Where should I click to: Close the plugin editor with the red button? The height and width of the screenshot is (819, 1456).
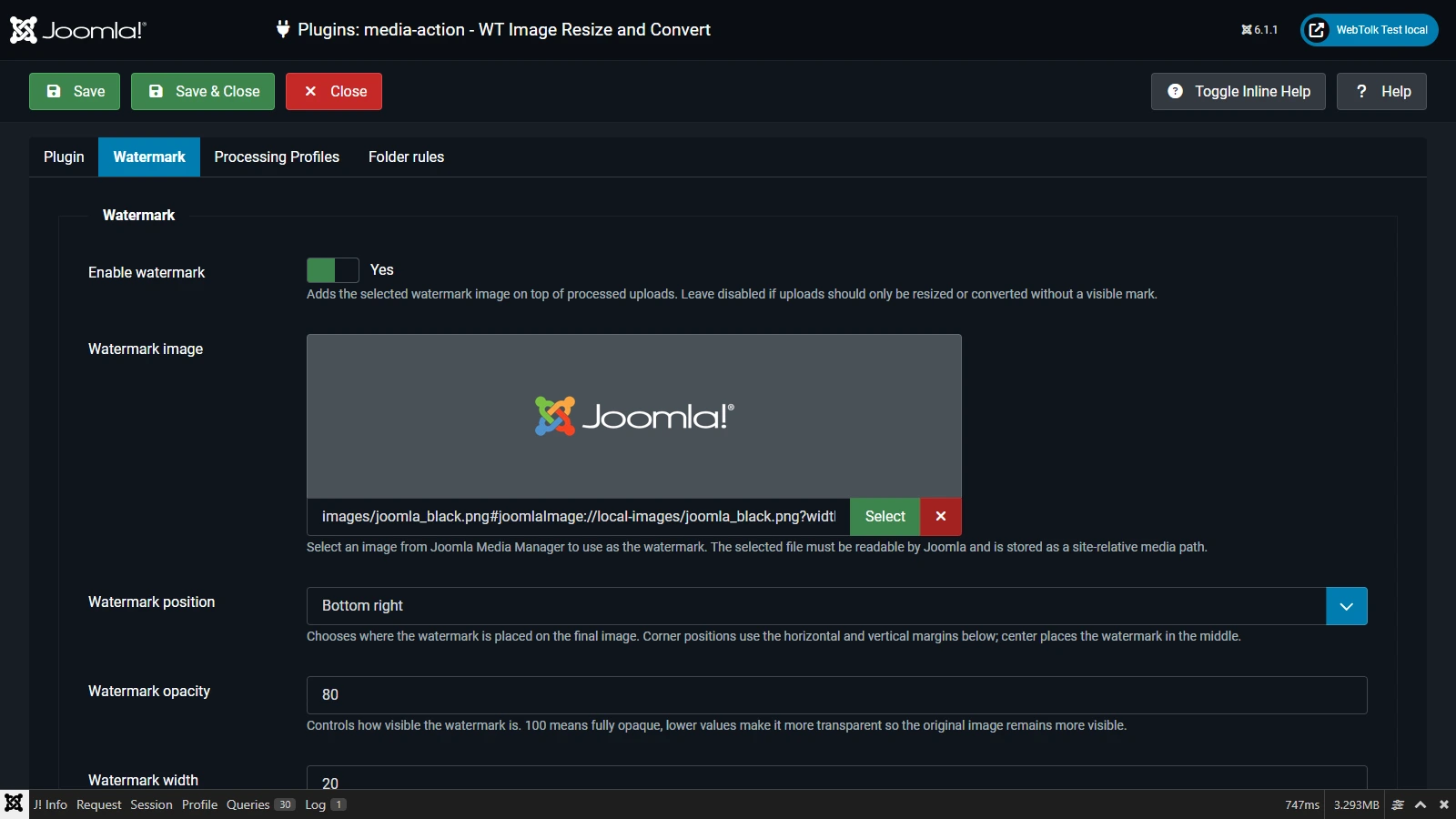(x=334, y=91)
